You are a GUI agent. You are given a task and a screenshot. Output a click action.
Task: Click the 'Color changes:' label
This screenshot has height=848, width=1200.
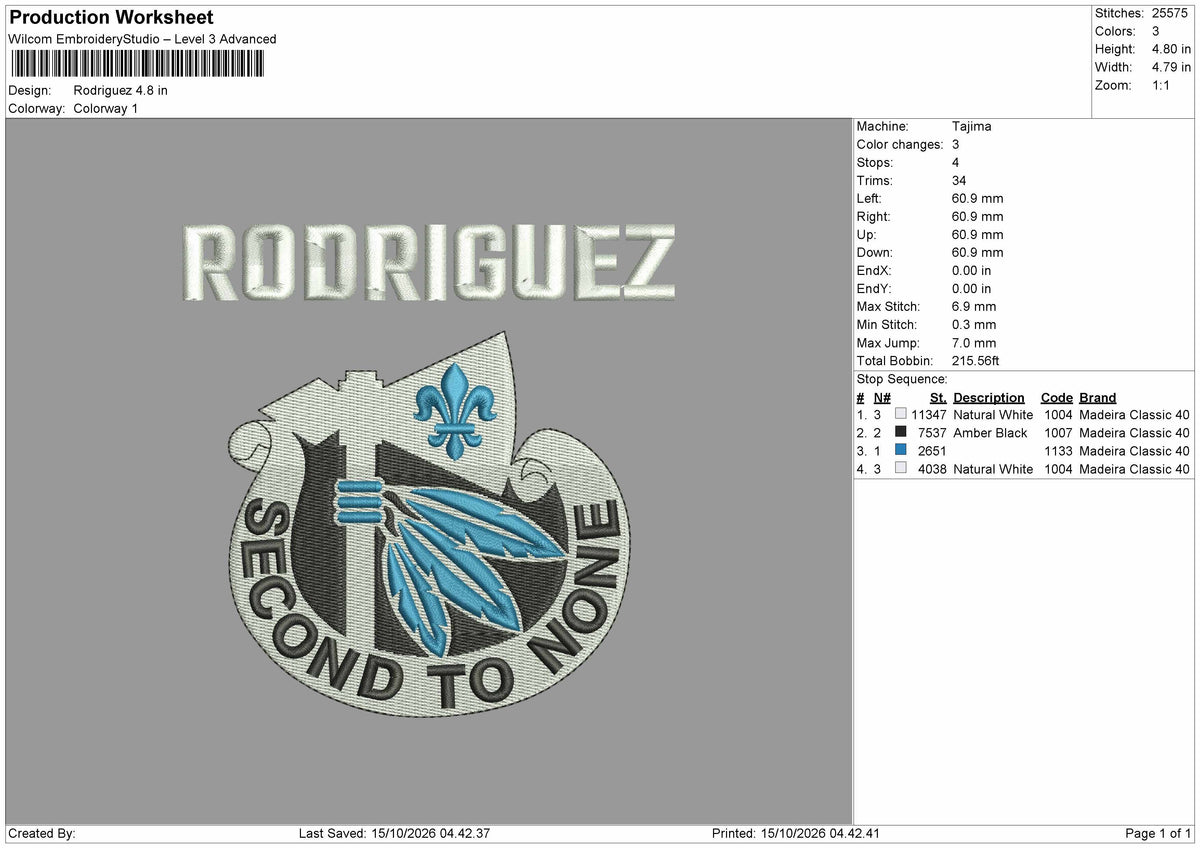point(900,145)
